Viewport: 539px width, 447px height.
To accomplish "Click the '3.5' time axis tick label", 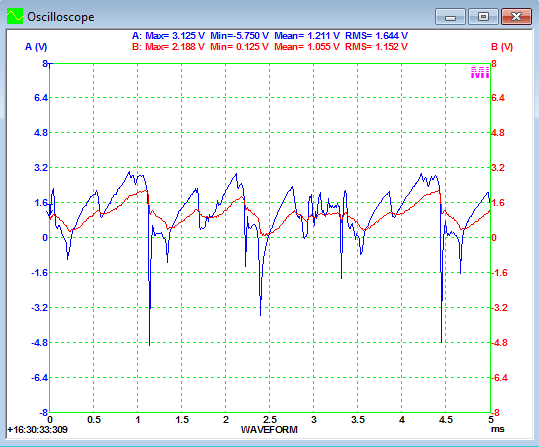I will point(358,420).
